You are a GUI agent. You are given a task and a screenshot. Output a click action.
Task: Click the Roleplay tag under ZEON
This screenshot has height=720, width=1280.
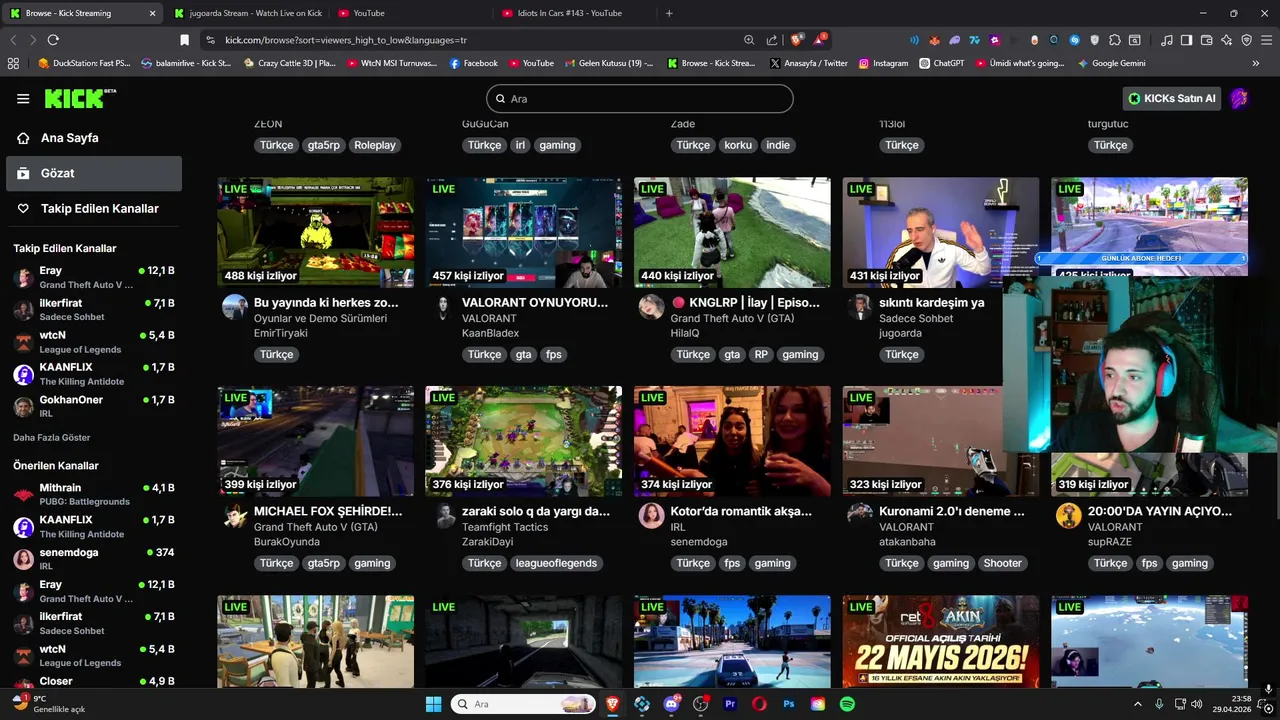(x=375, y=145)
